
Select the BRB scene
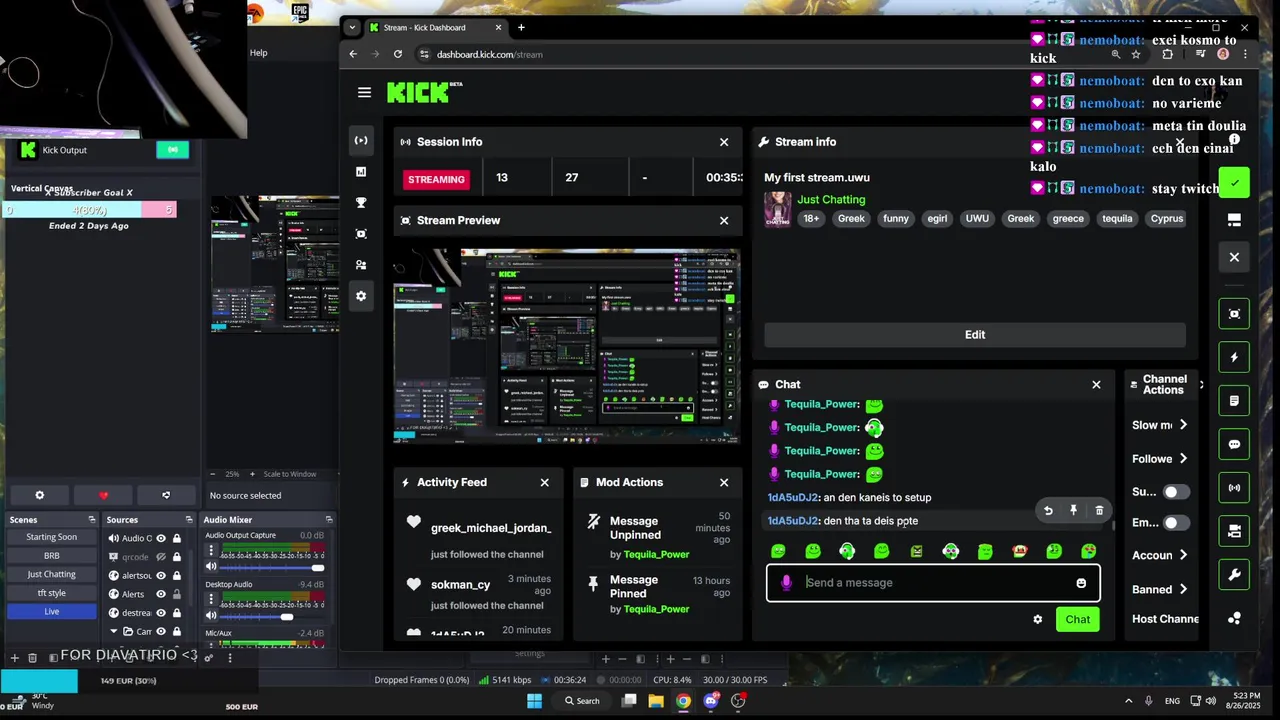point(52,556)
